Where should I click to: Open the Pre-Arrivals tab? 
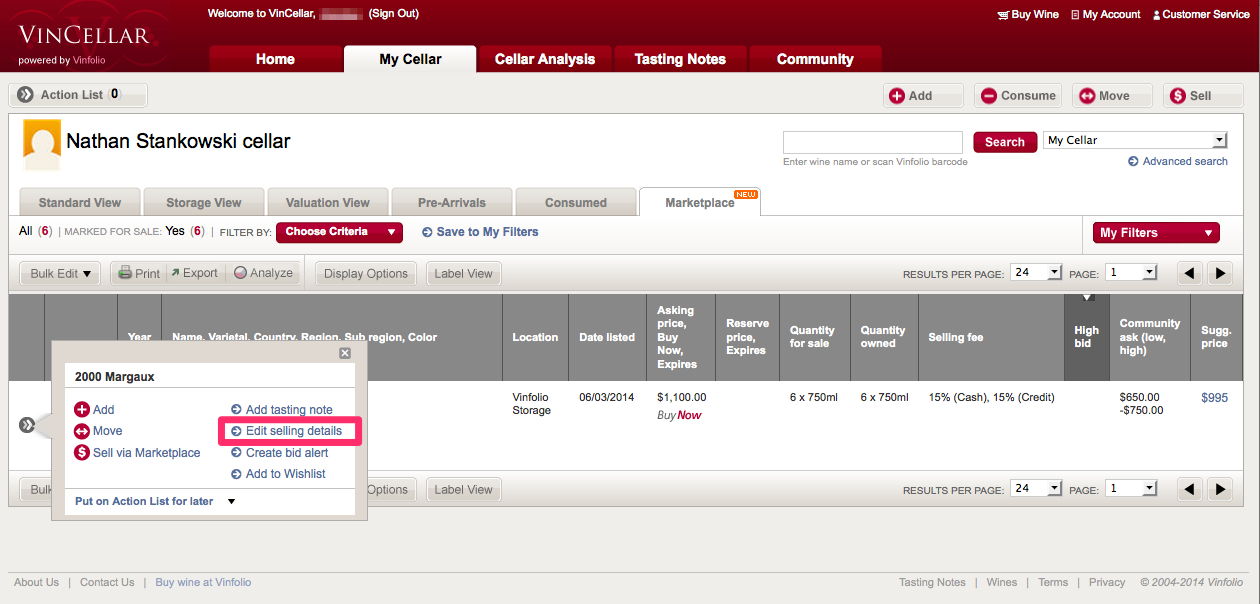coord(452,202)
